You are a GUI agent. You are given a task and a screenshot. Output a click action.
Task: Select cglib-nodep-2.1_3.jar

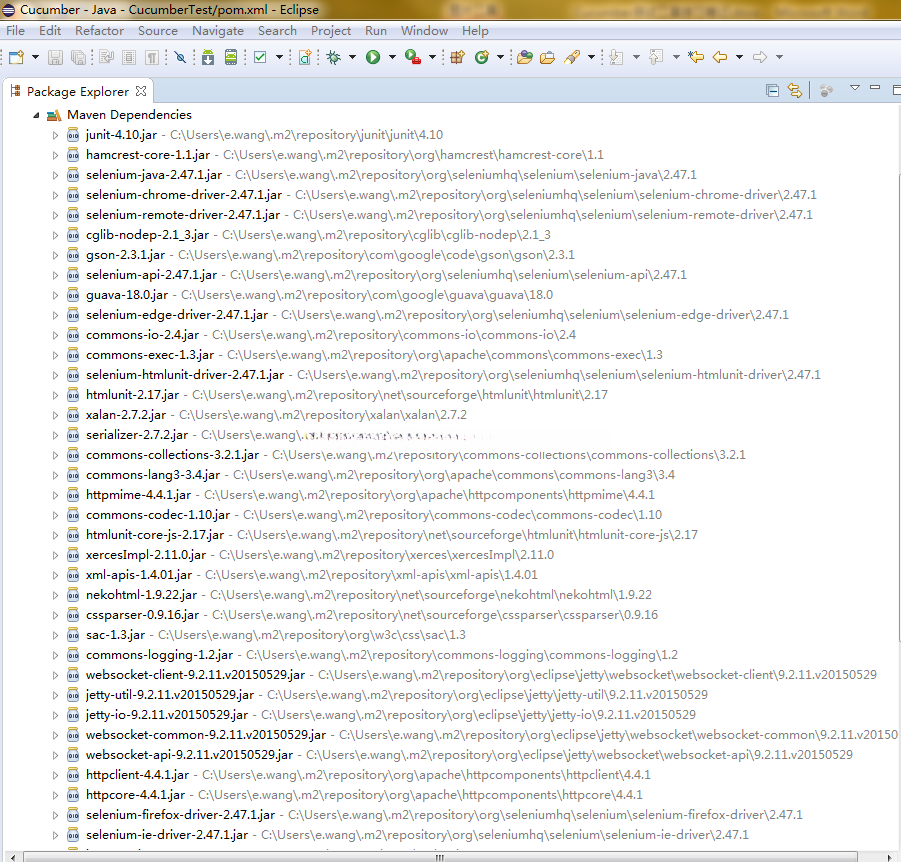(147, 235)
